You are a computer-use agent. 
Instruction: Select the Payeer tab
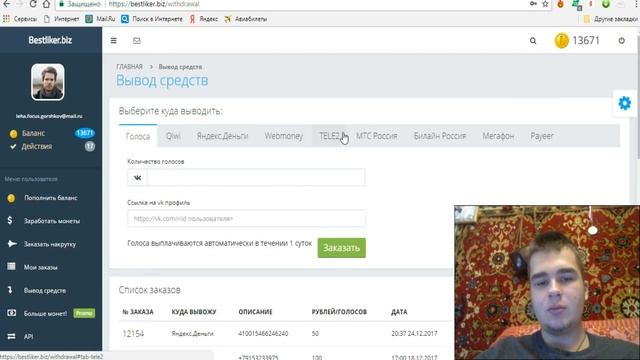pyautogui.click(x=542, y=136)
